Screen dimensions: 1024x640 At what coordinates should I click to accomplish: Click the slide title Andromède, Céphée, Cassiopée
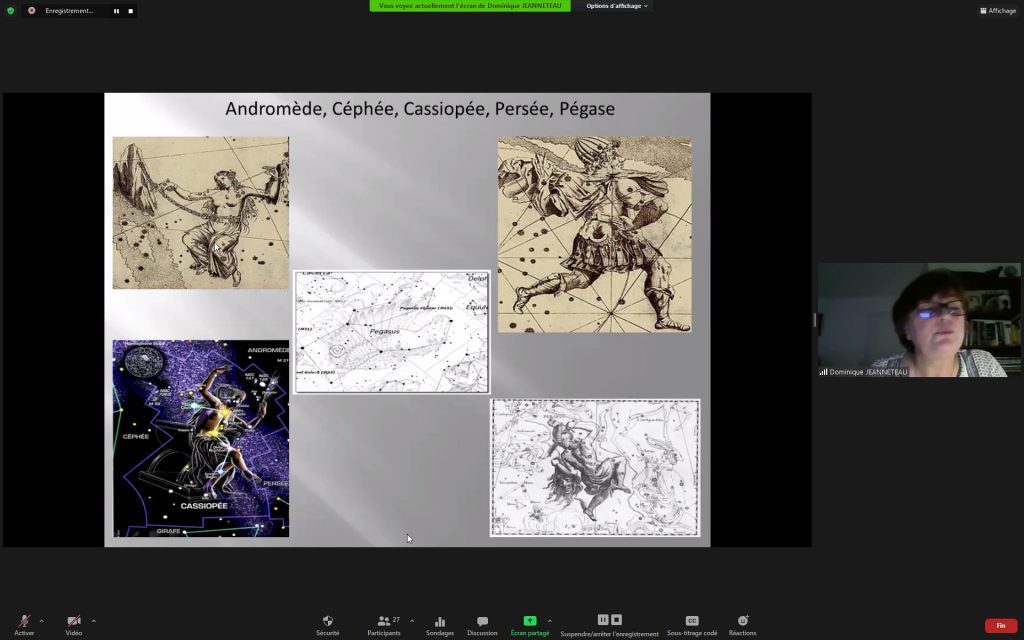(420, 108)
